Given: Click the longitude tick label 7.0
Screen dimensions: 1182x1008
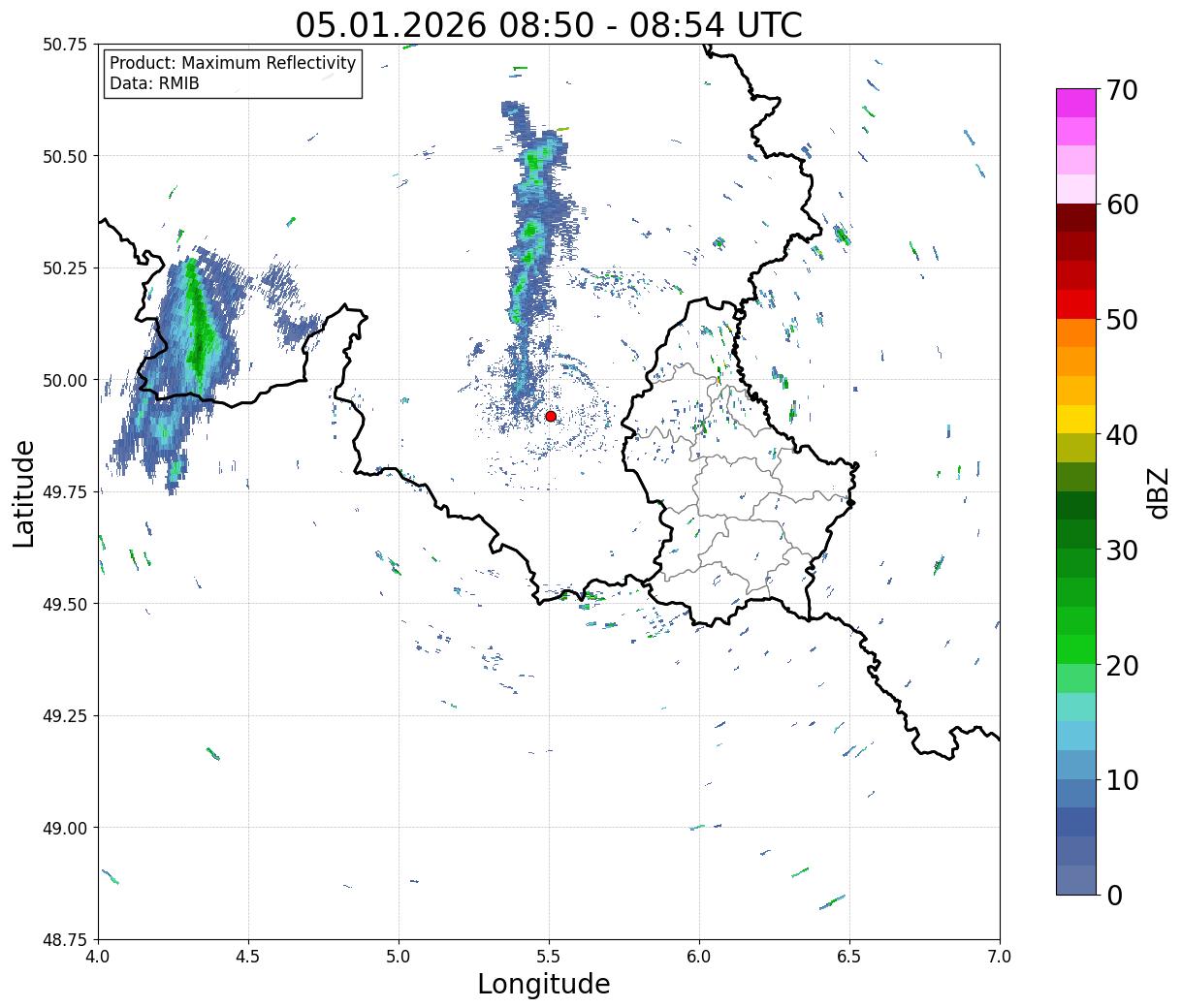Looking at the screenshot, I should pos(1000,957).
